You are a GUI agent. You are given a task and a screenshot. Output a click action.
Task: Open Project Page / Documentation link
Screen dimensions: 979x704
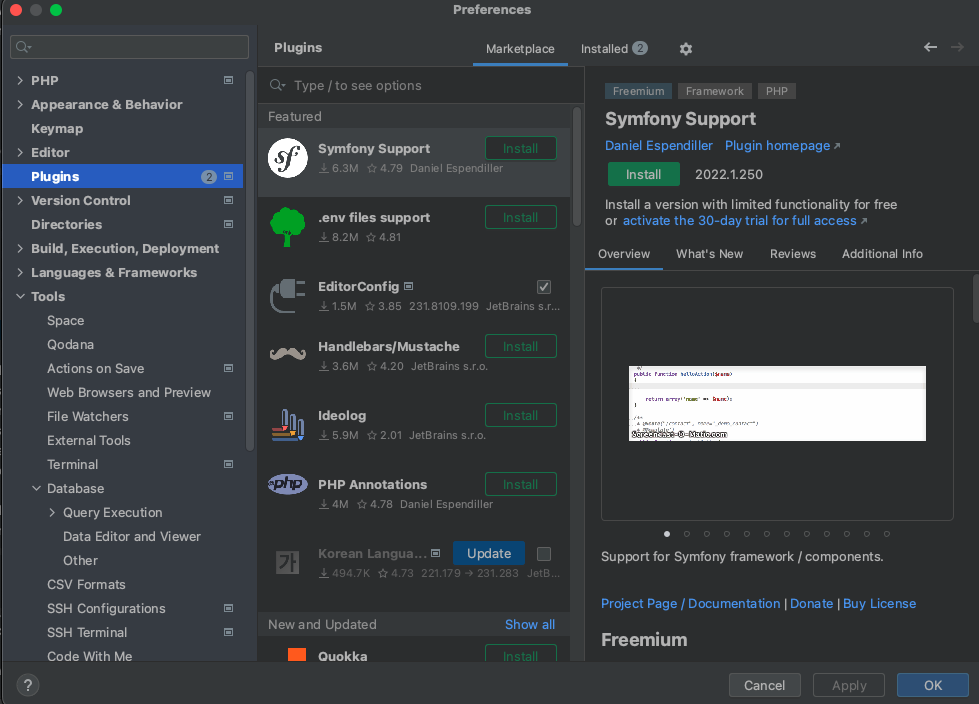point(691,604)
